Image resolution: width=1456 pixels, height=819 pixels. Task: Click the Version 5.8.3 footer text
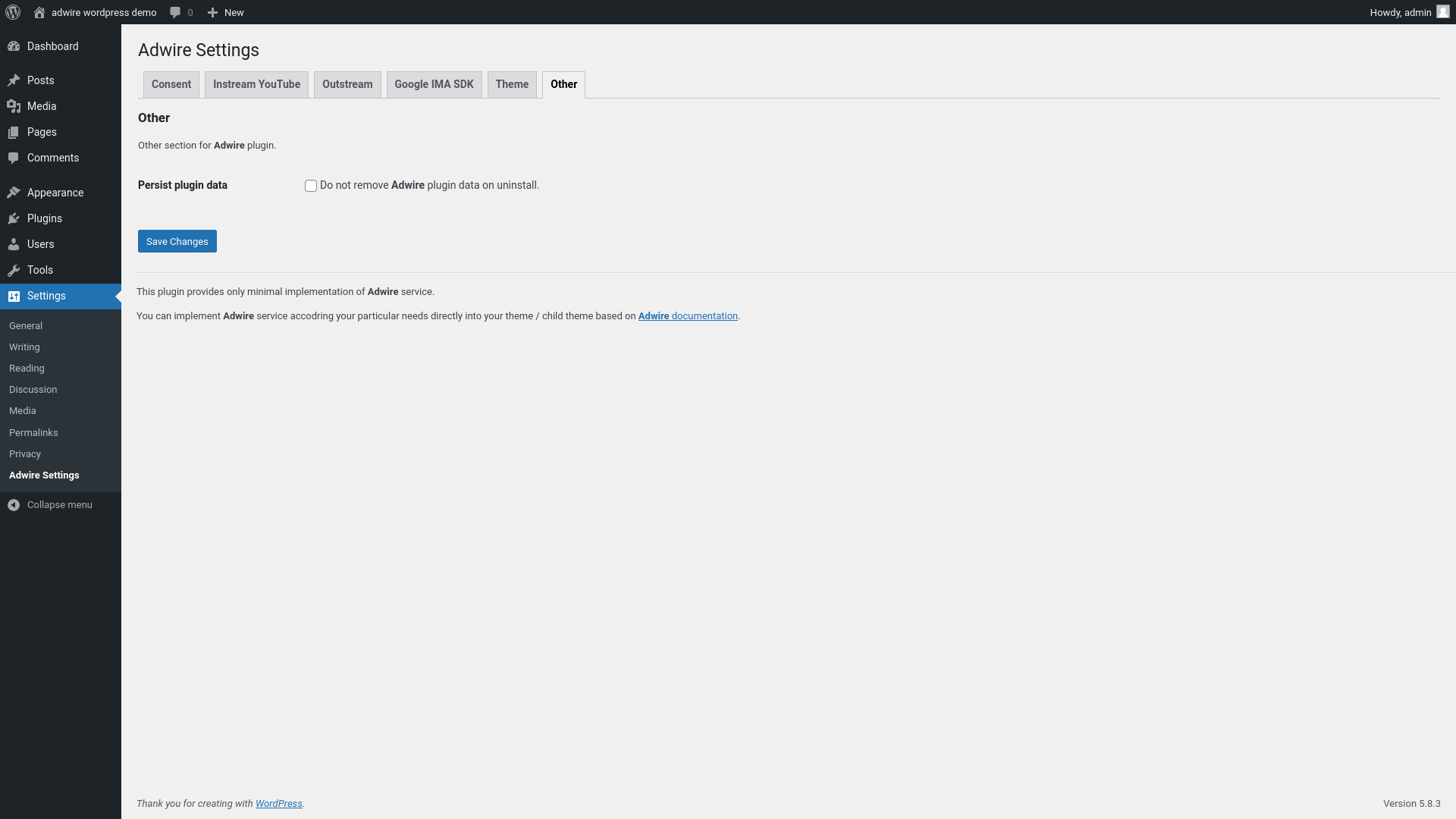[x=1411, y=804]
